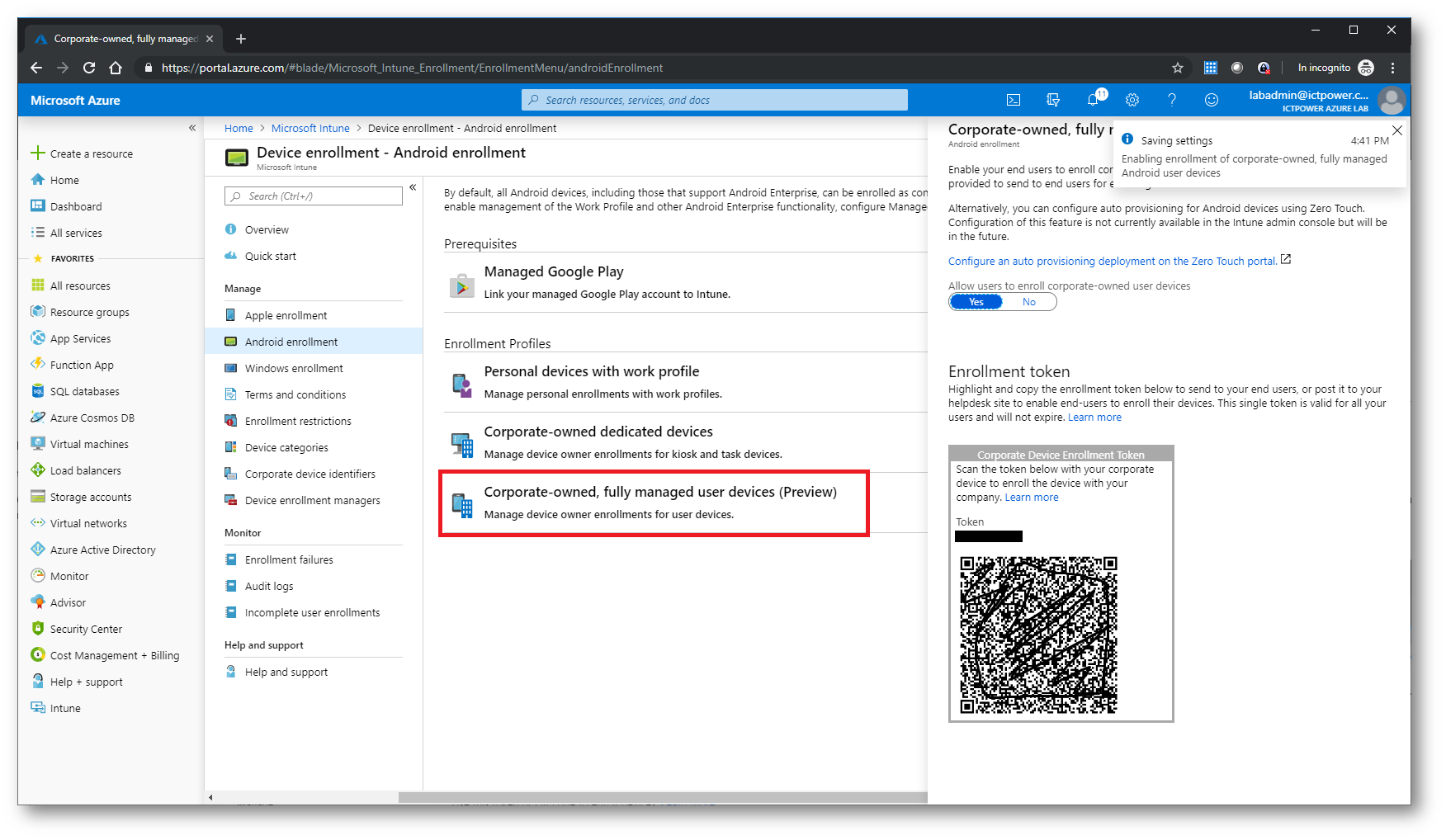Viewport: 1446px width, 840px height.
Task: Click the enrollment token QR code
Action: [1038, 635]
